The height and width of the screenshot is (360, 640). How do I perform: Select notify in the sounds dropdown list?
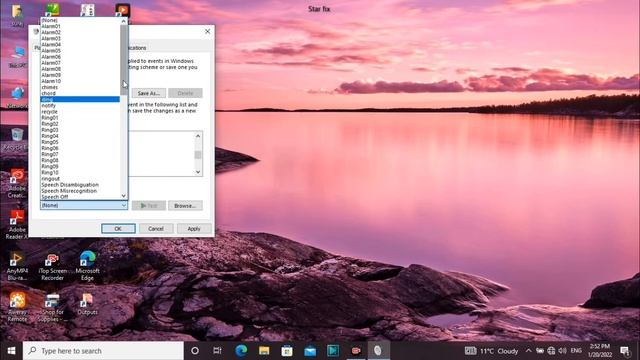coord(80,106)
